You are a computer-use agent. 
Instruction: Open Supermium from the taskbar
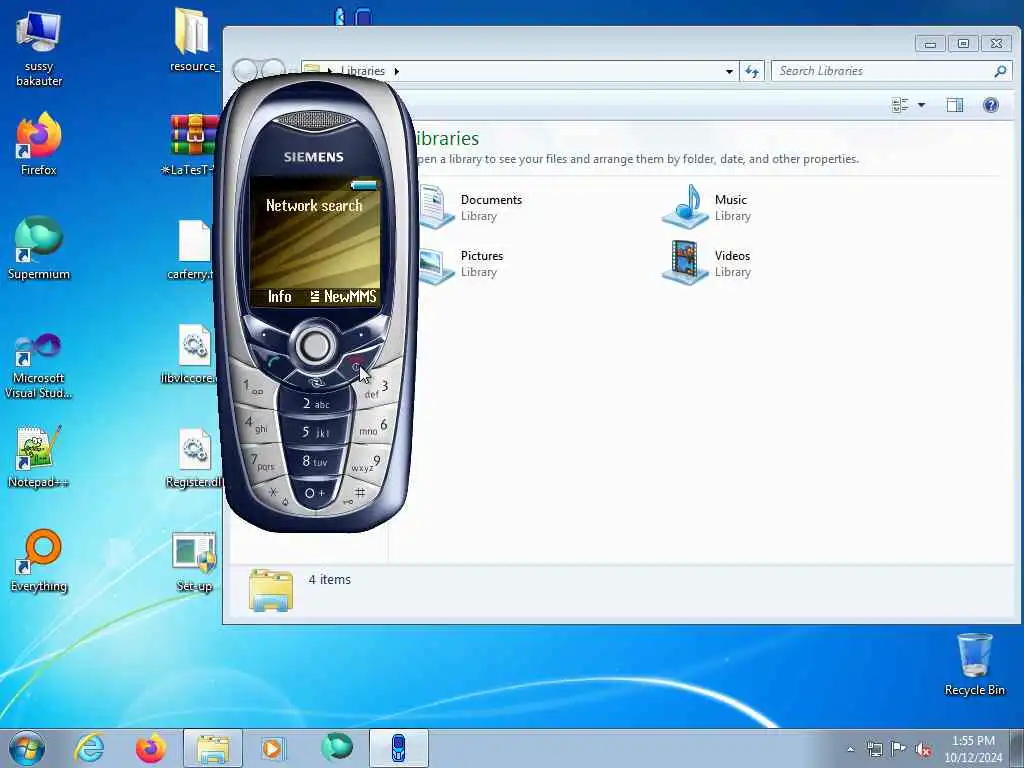tap(337, 747)
